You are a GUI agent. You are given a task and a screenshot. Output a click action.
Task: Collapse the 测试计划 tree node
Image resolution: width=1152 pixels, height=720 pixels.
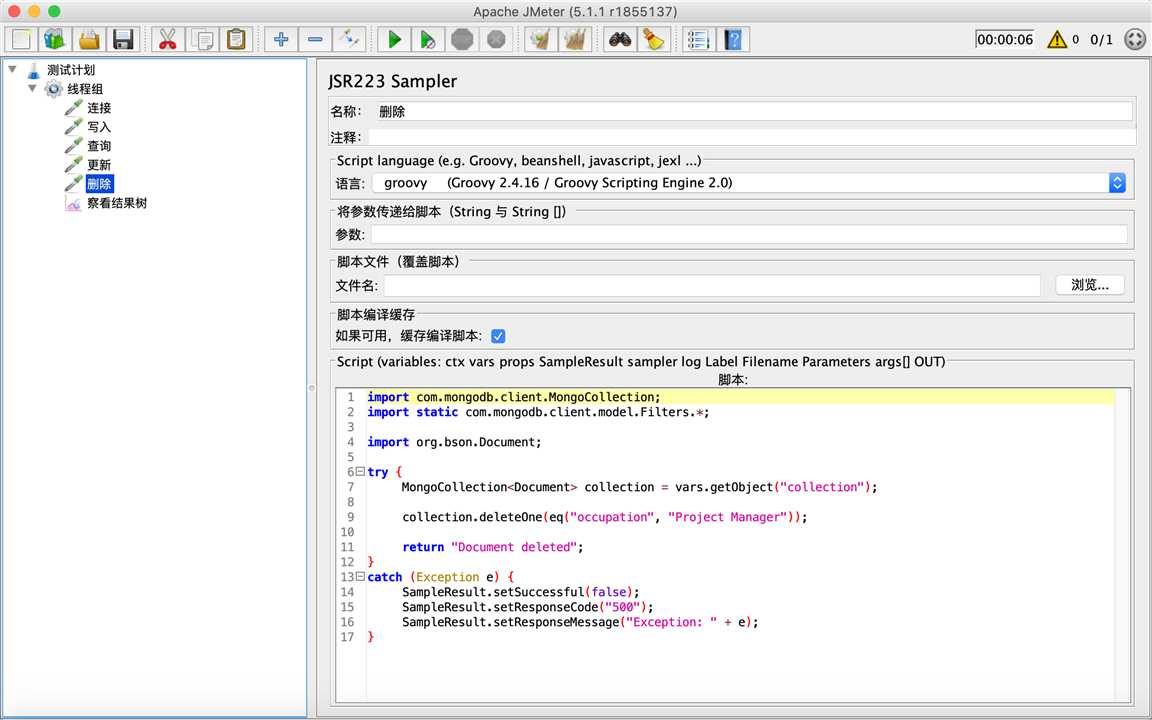[x=12, y=70]
